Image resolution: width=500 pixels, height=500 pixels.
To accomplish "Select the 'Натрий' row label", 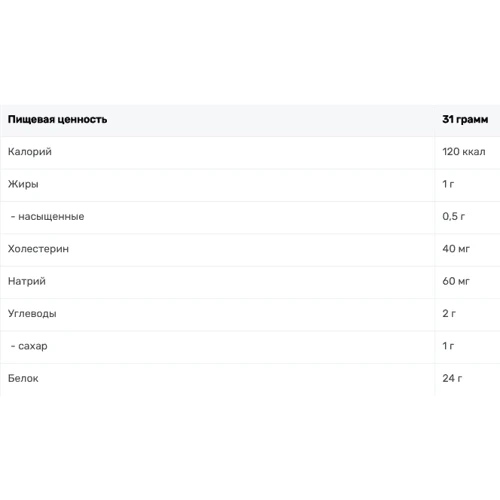I will [27, 281].
